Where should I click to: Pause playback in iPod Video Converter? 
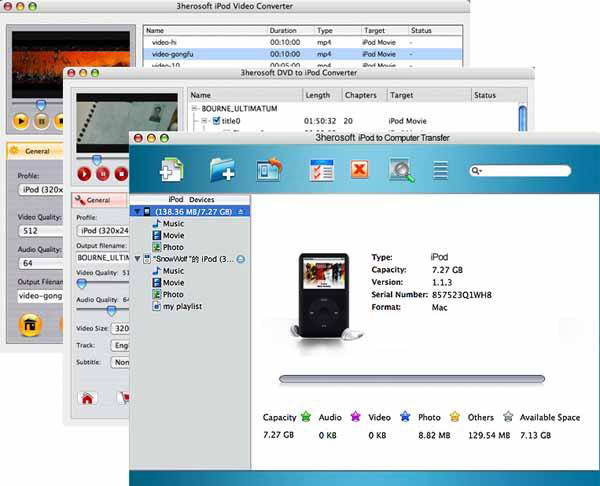coord(41,121)
